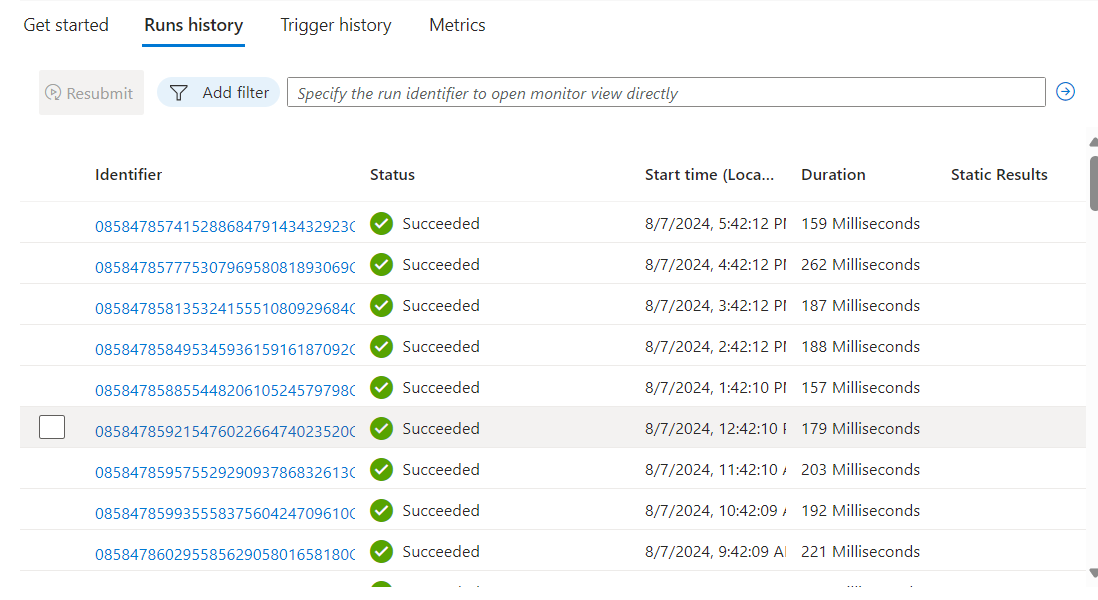
Task: Click the go arrow icon beside search field
Action: pyautogui.click(x=1065, y=92)
